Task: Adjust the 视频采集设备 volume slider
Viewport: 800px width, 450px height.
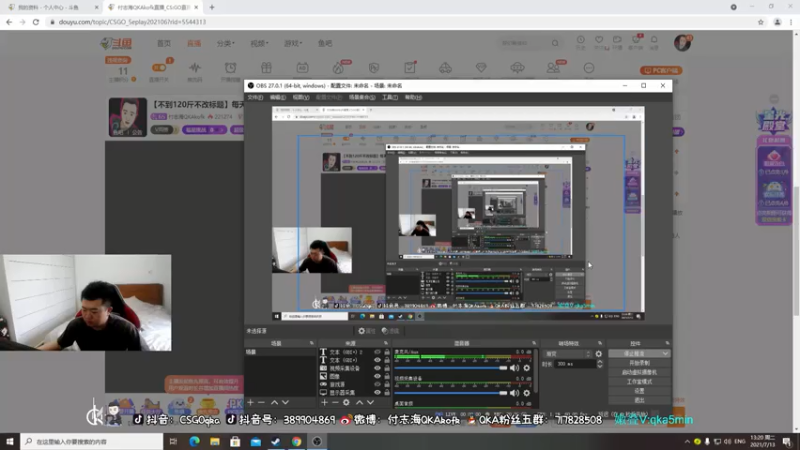Action: 451,393
